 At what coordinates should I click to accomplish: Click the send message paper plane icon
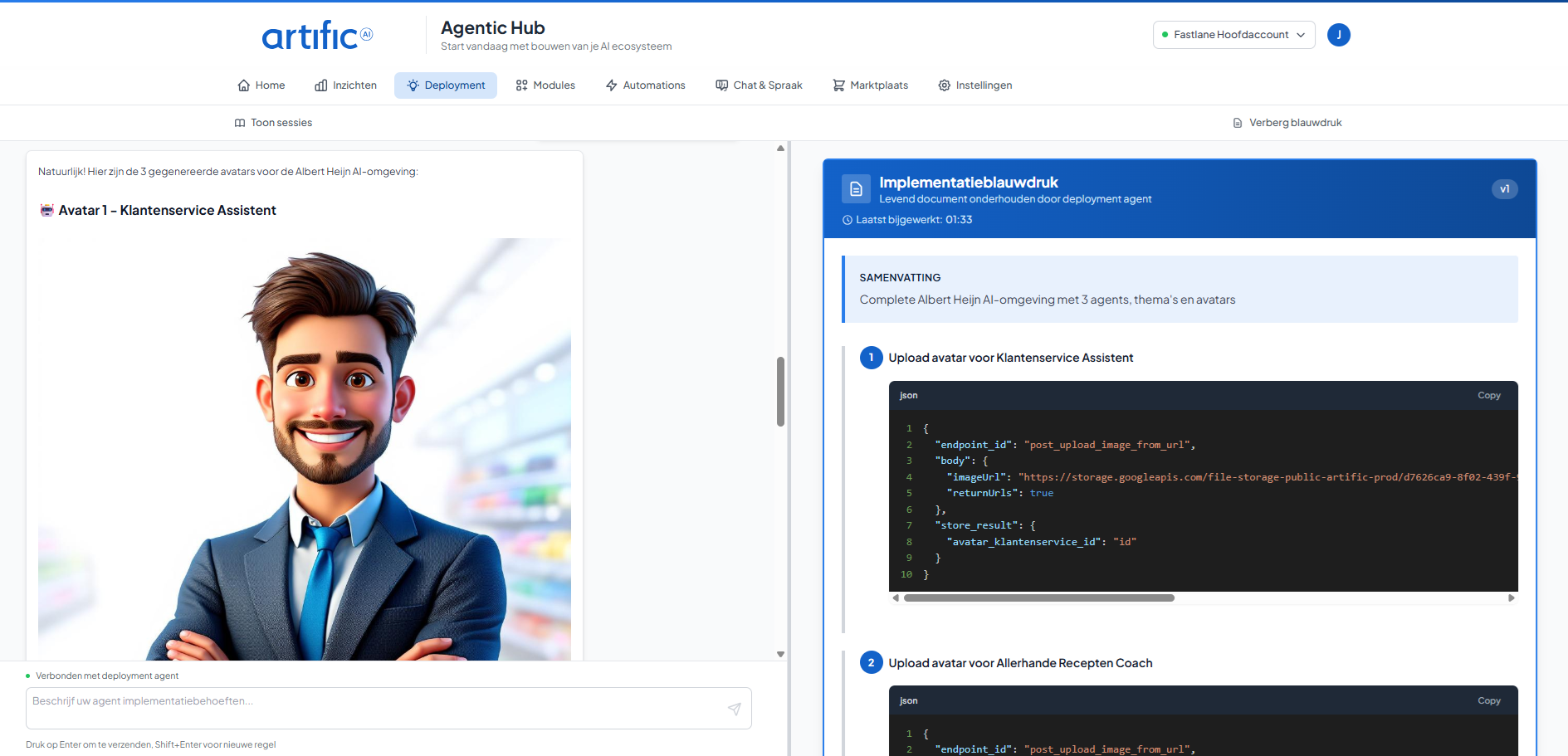pyautogui.click(x=735, y=709)
